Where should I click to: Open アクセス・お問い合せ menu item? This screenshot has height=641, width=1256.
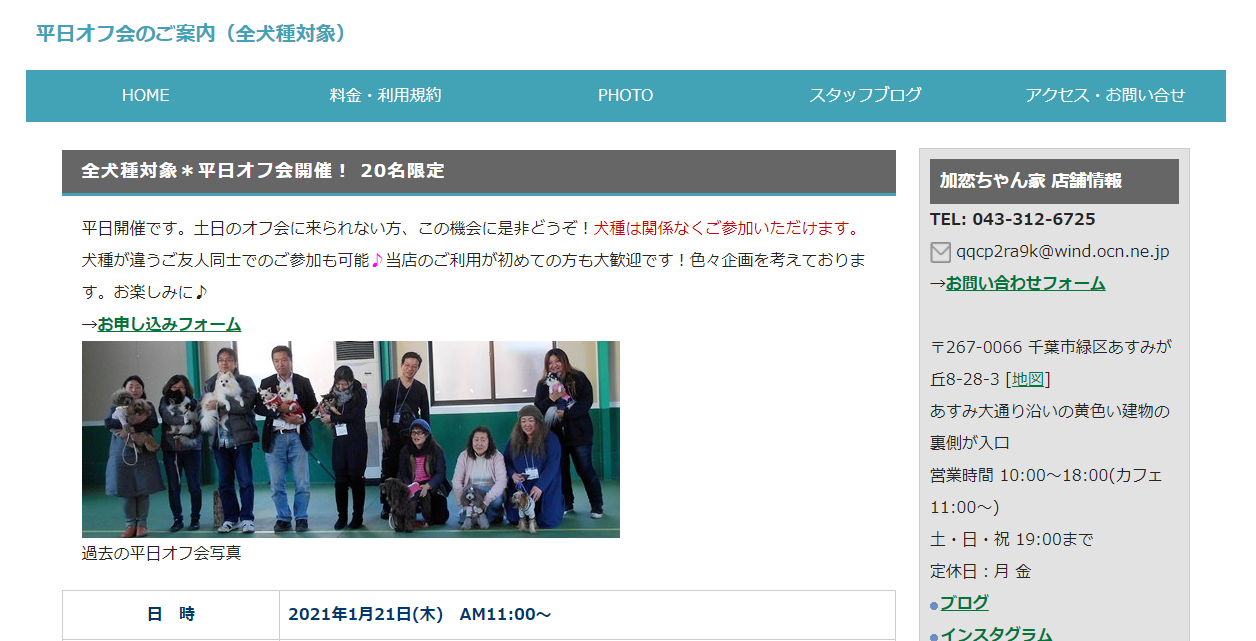[x=1105, y=95]
